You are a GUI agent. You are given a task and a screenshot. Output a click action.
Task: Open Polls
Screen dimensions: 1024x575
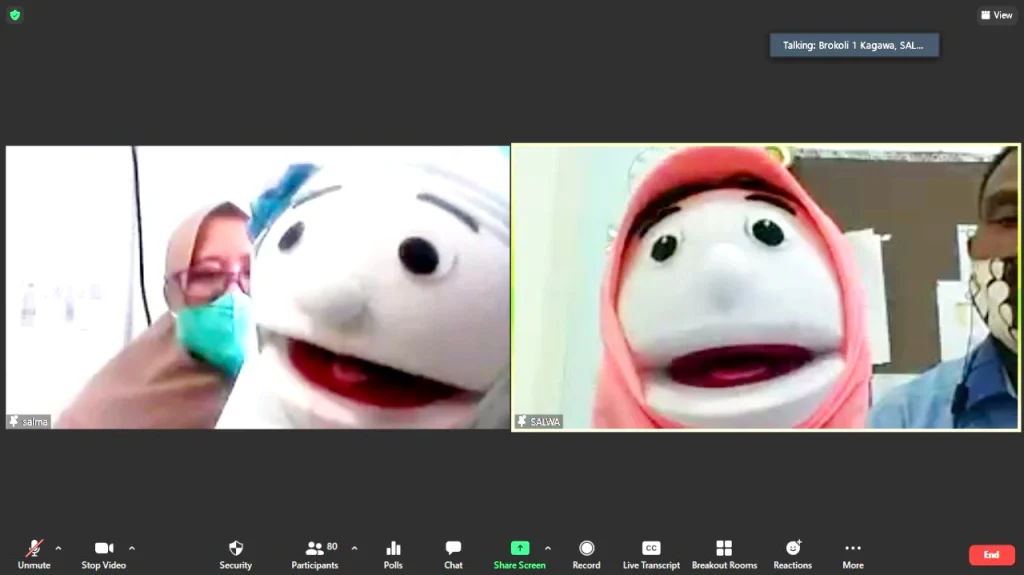click(x=393, y=554)
